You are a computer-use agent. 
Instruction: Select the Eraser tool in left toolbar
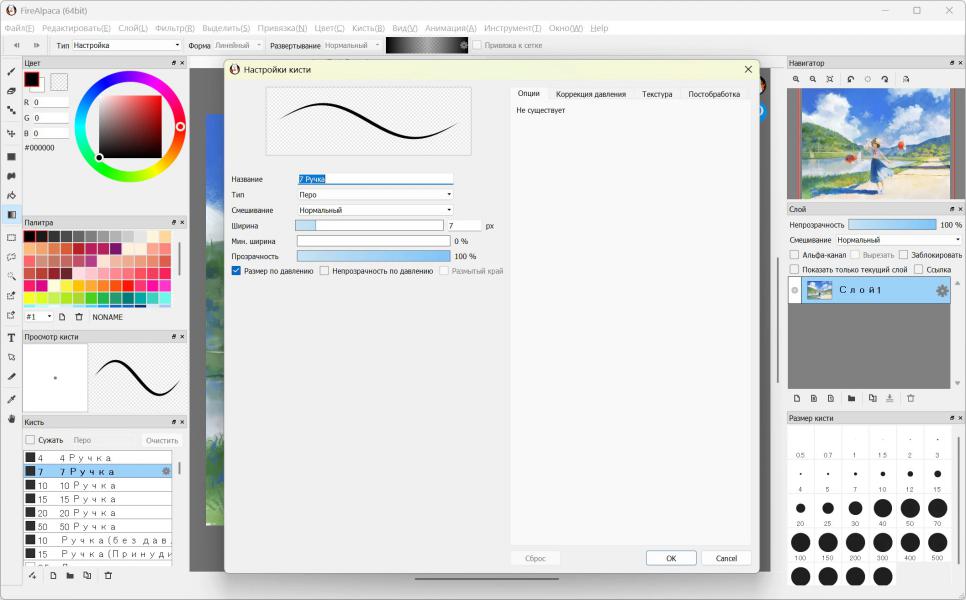tap(11, 91)
